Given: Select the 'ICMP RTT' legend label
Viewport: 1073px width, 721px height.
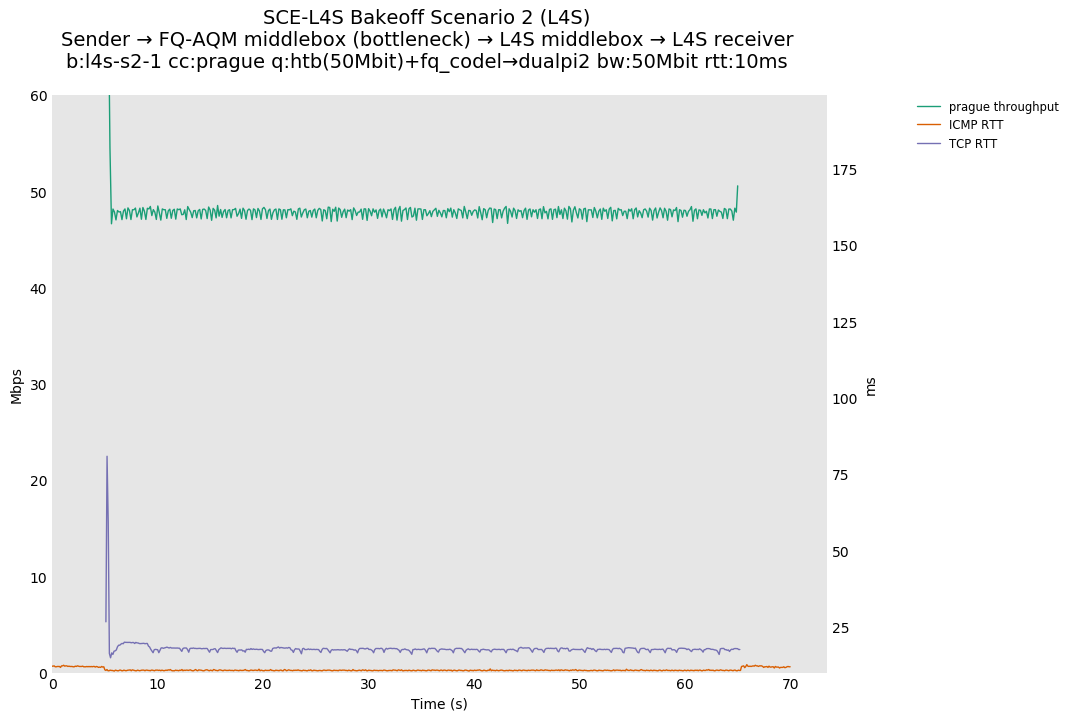Looking at the screenshot, I should click(x=975, y=125).
